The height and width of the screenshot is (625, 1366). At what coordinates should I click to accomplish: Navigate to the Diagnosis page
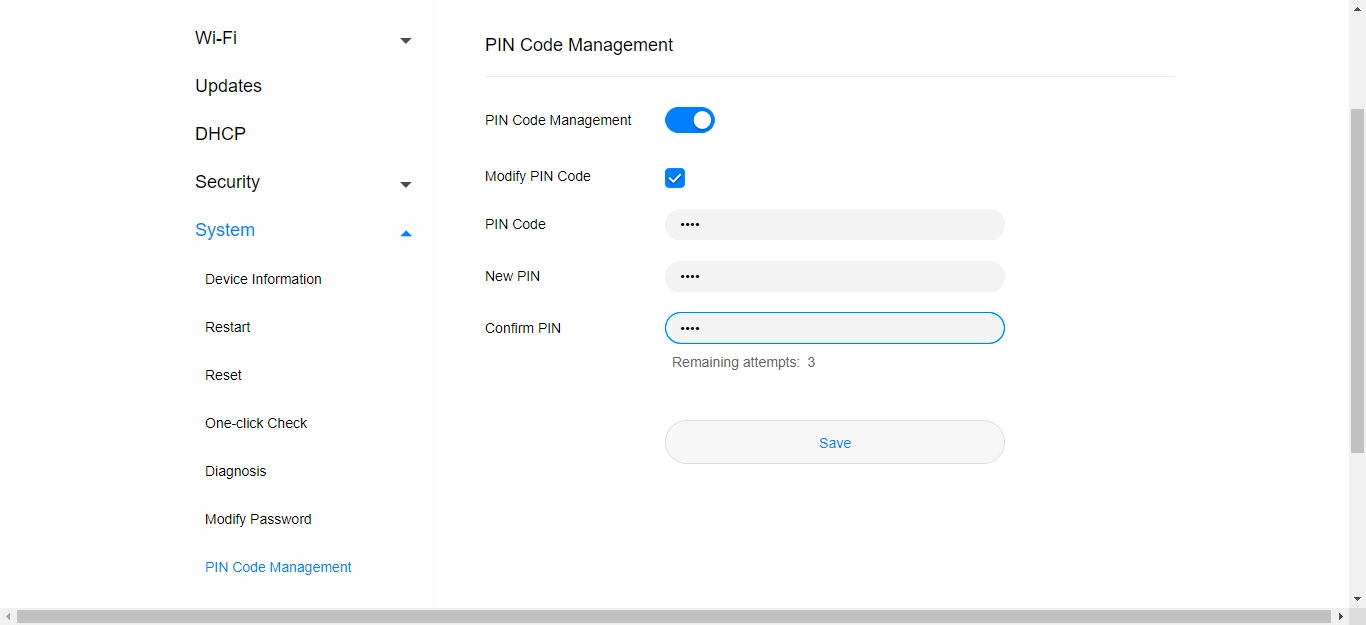pos(236,471)
